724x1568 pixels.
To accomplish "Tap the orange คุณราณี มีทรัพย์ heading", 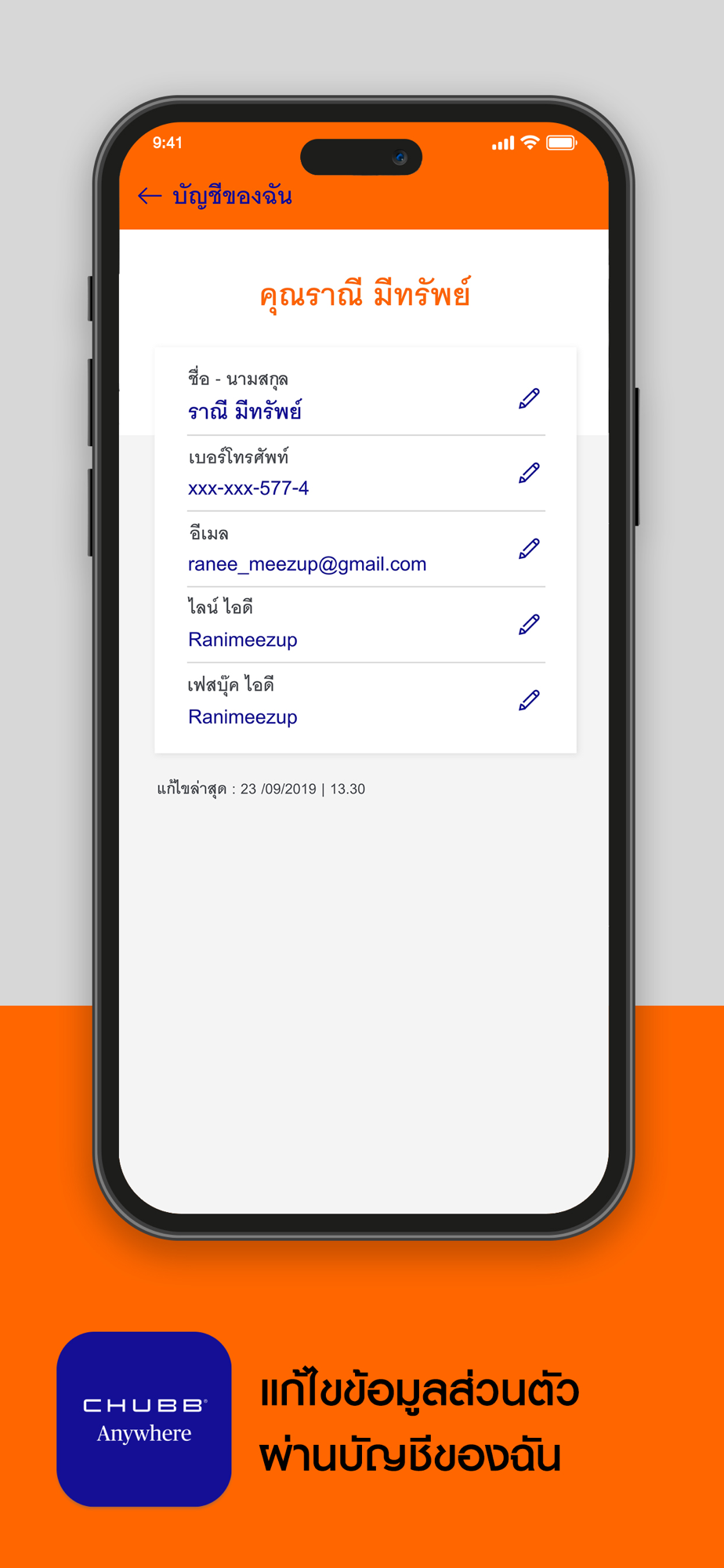I will 364,296.
